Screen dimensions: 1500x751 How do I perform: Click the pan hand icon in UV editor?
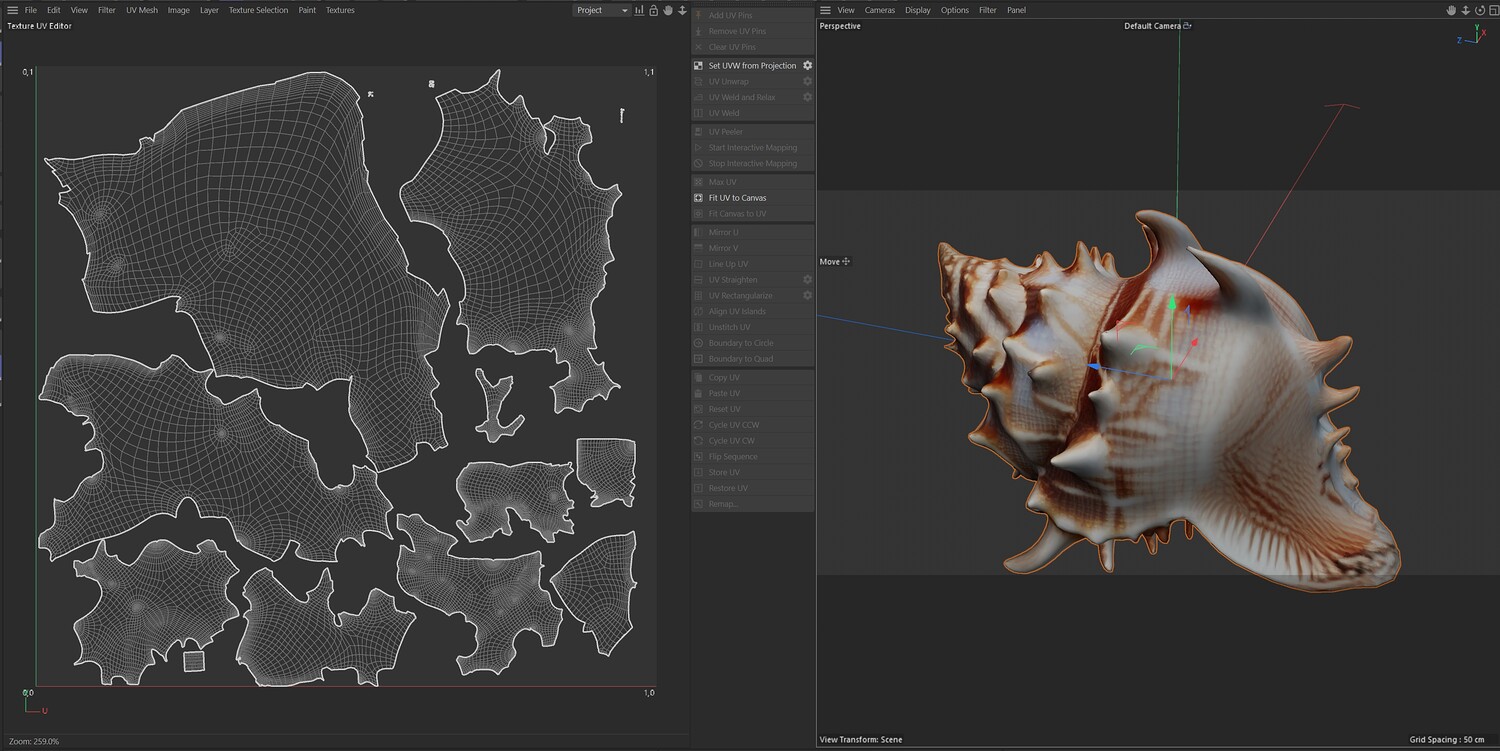pyautogui.click(x=668, y=10)
